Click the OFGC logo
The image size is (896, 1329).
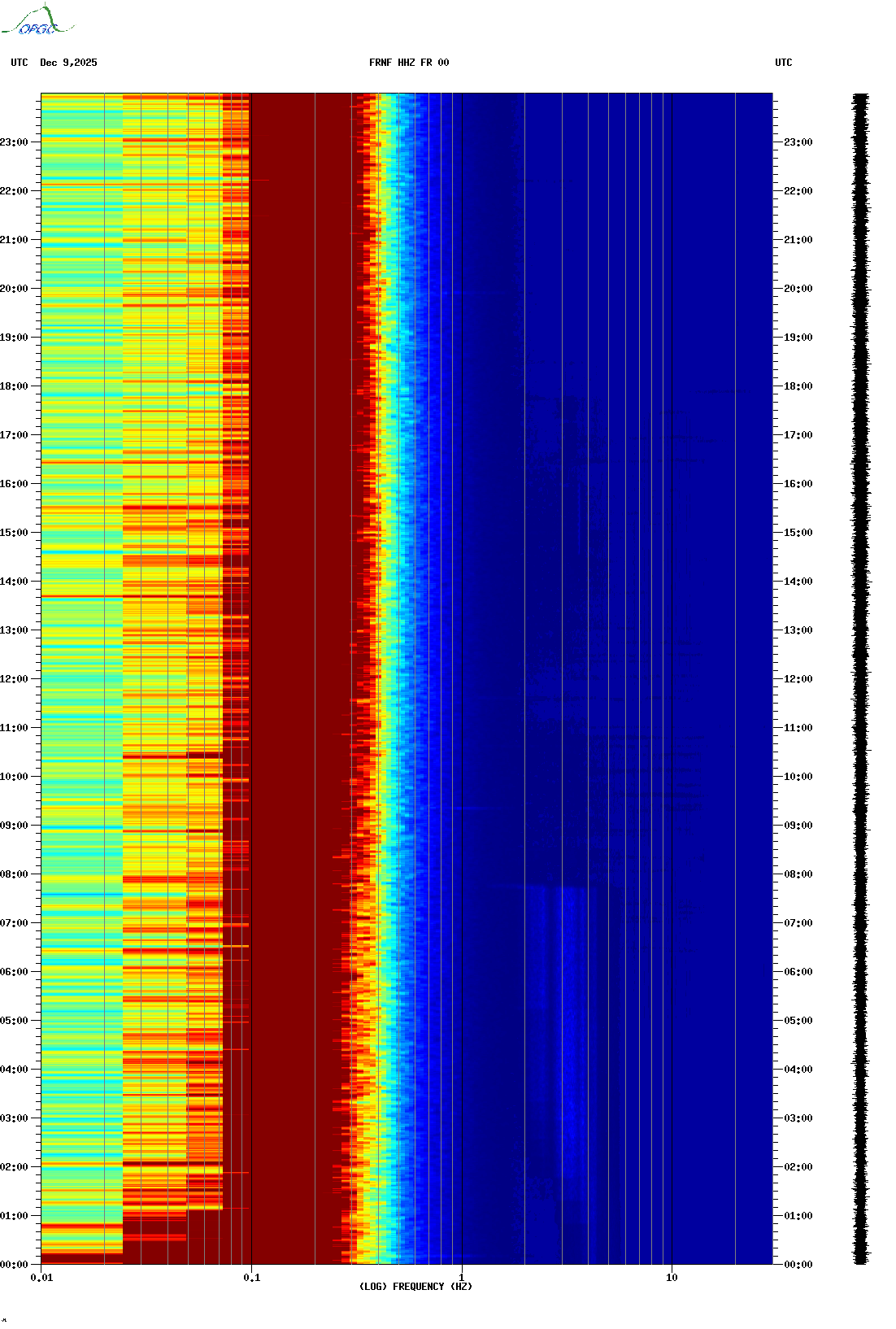[37, 20]
